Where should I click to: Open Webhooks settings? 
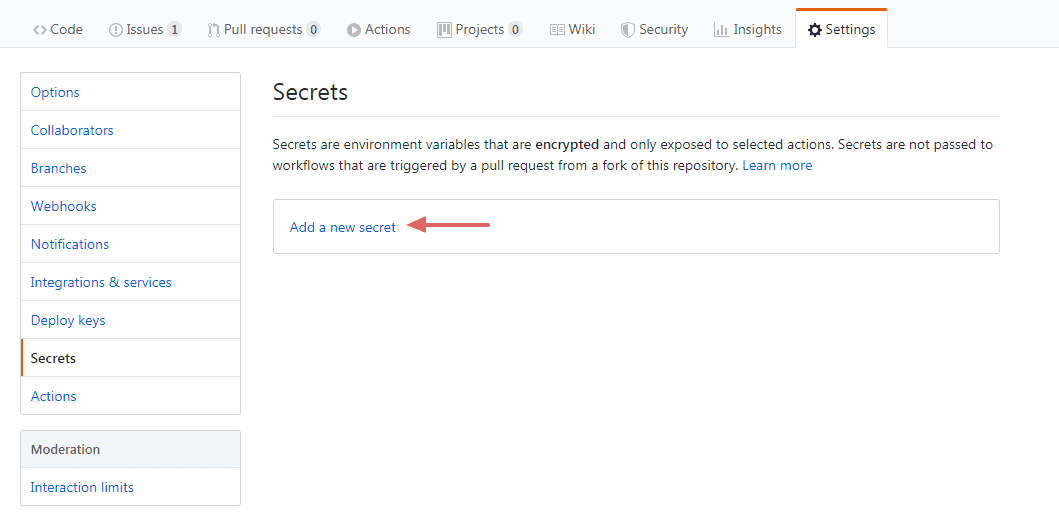64,206
